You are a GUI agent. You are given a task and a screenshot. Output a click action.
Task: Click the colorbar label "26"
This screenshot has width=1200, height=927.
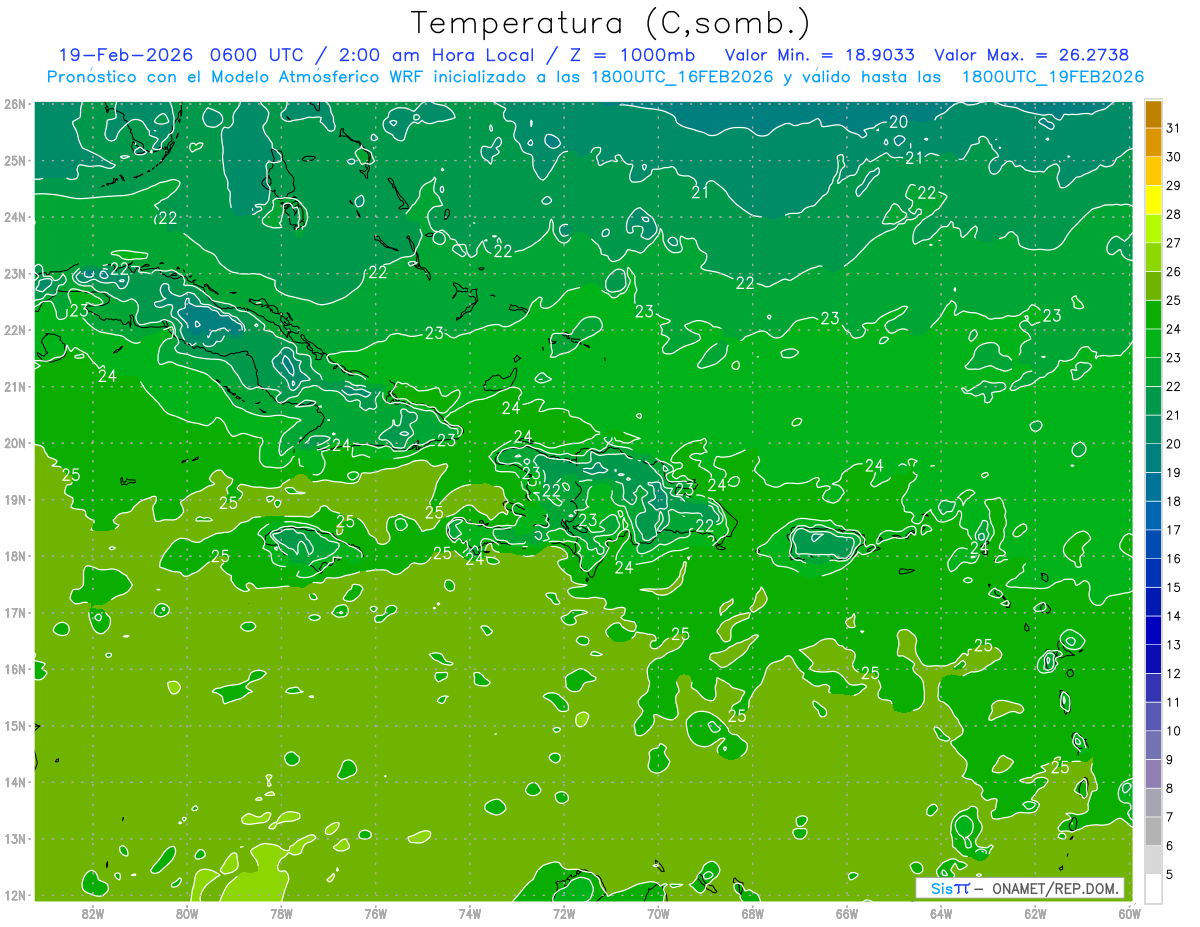(x=1173, y=272)
